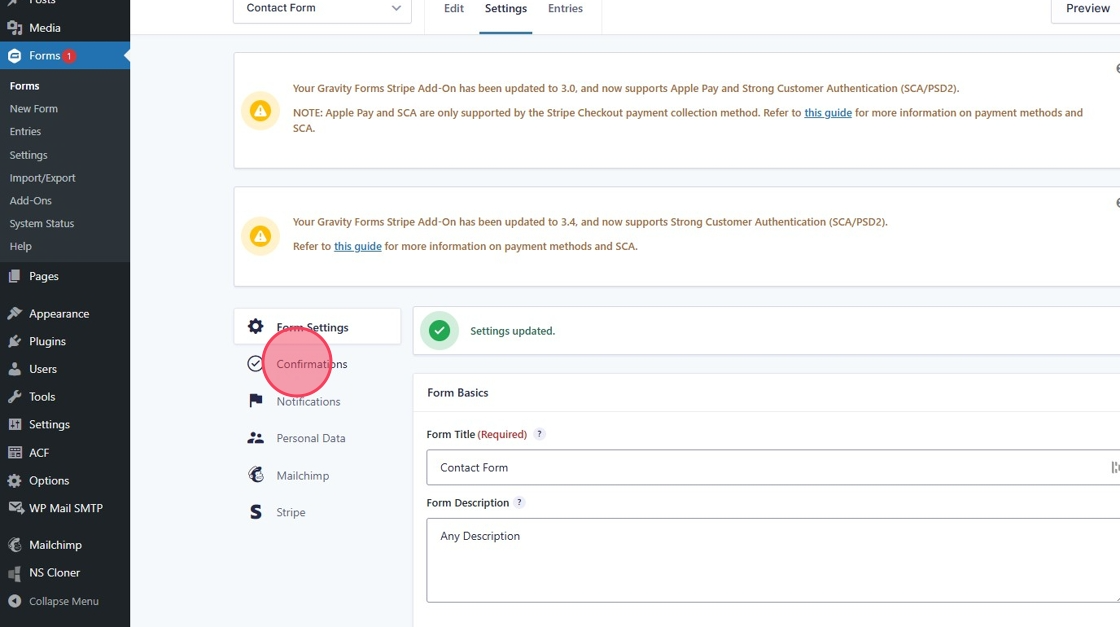The height and width of the screenshot is (627, 1120).
Task: Open Add-Ons submenu link
Action: pos(31,201)
